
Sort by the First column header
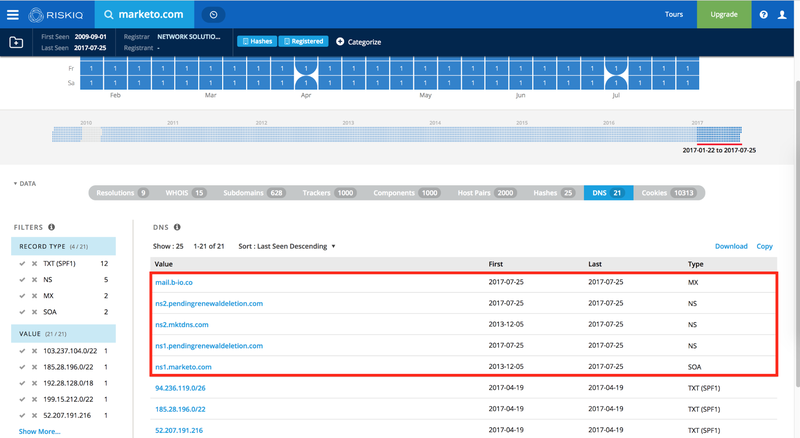point(495,264)
